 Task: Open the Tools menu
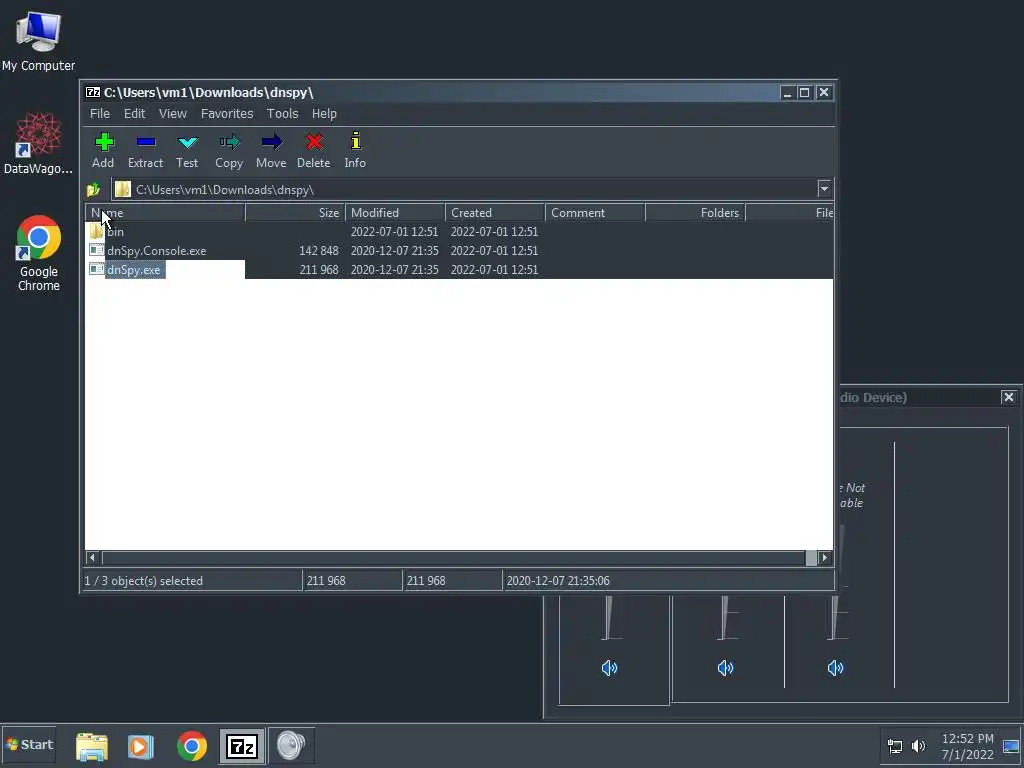pyautogui.click(x=282, y=114)
